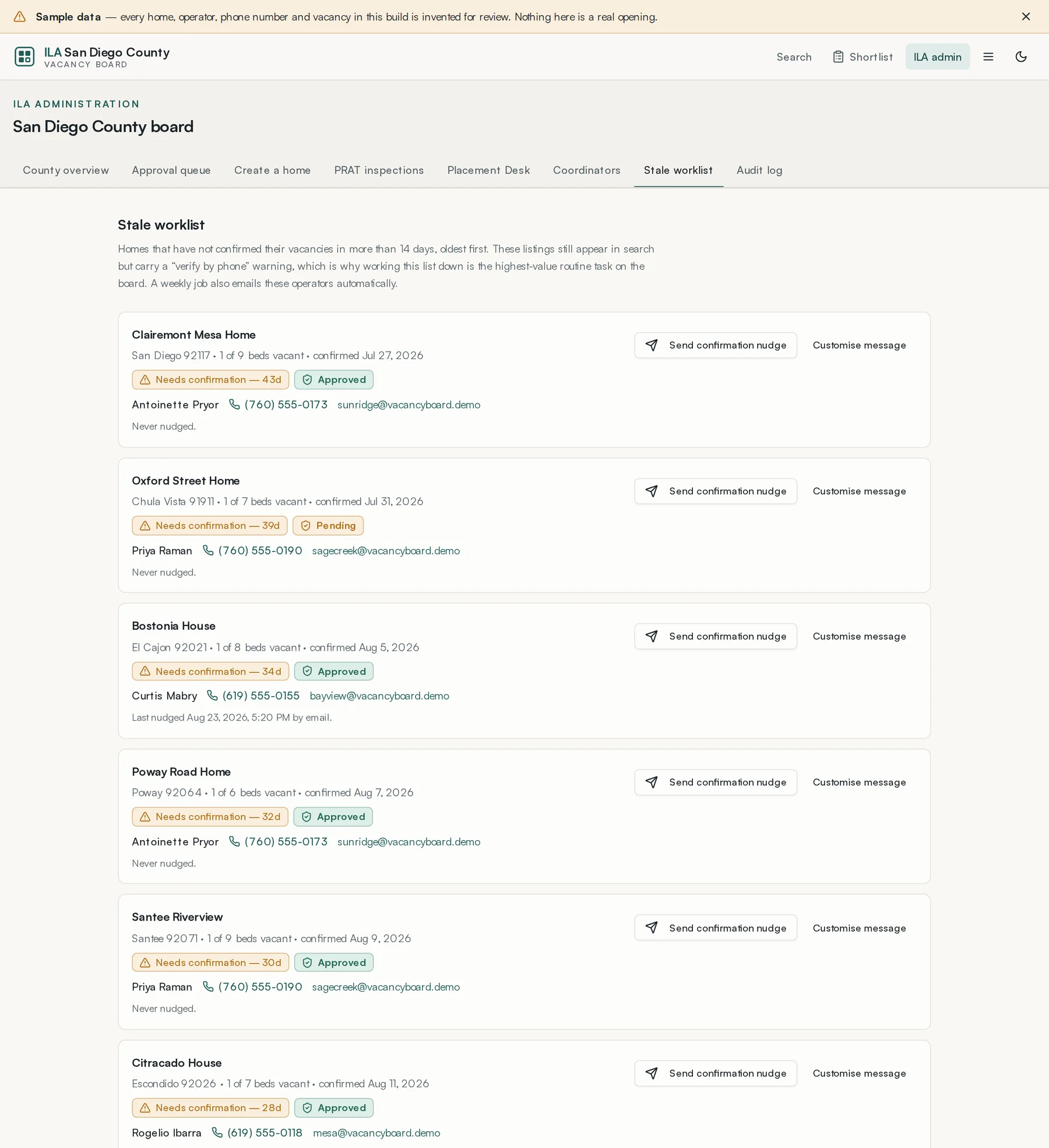The image size is (1049, 1148).
Task: Dismiss the sample data warning banner
Action: tap(1026, 16)
